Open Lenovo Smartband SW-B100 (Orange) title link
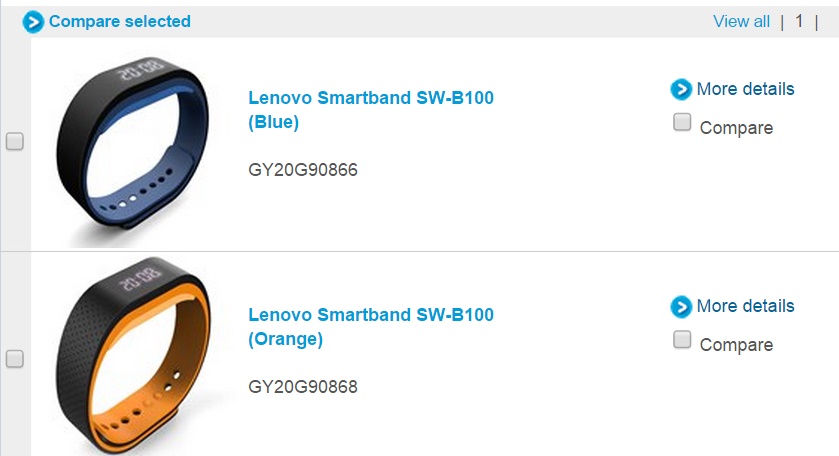Image resolution: width=839 pixels, height=456 pixels. point(370,327)
